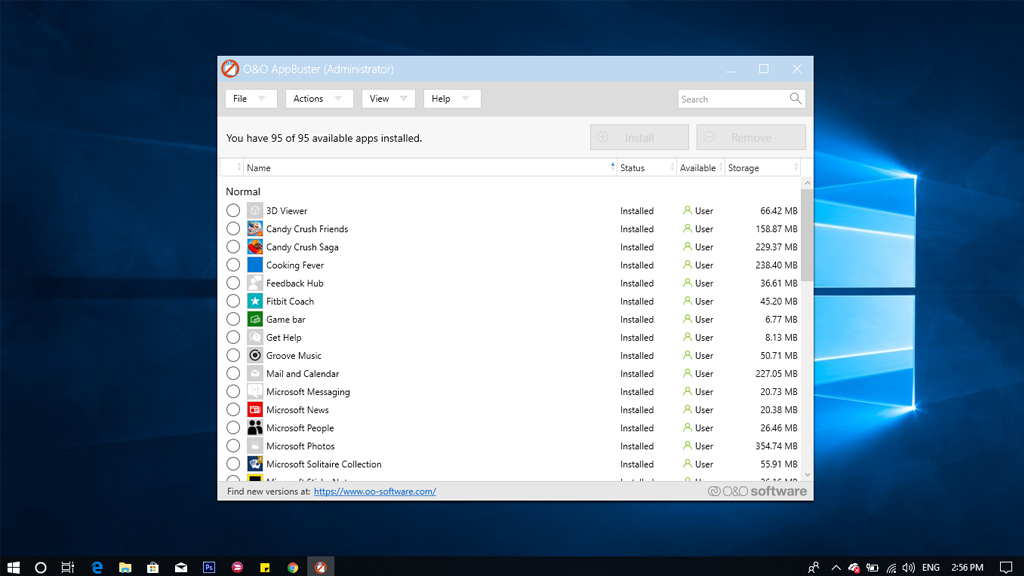Click the O&O AppBuster title bar logo
Viewport: 1024px width, 576px height.
click(x=230, y=69)
